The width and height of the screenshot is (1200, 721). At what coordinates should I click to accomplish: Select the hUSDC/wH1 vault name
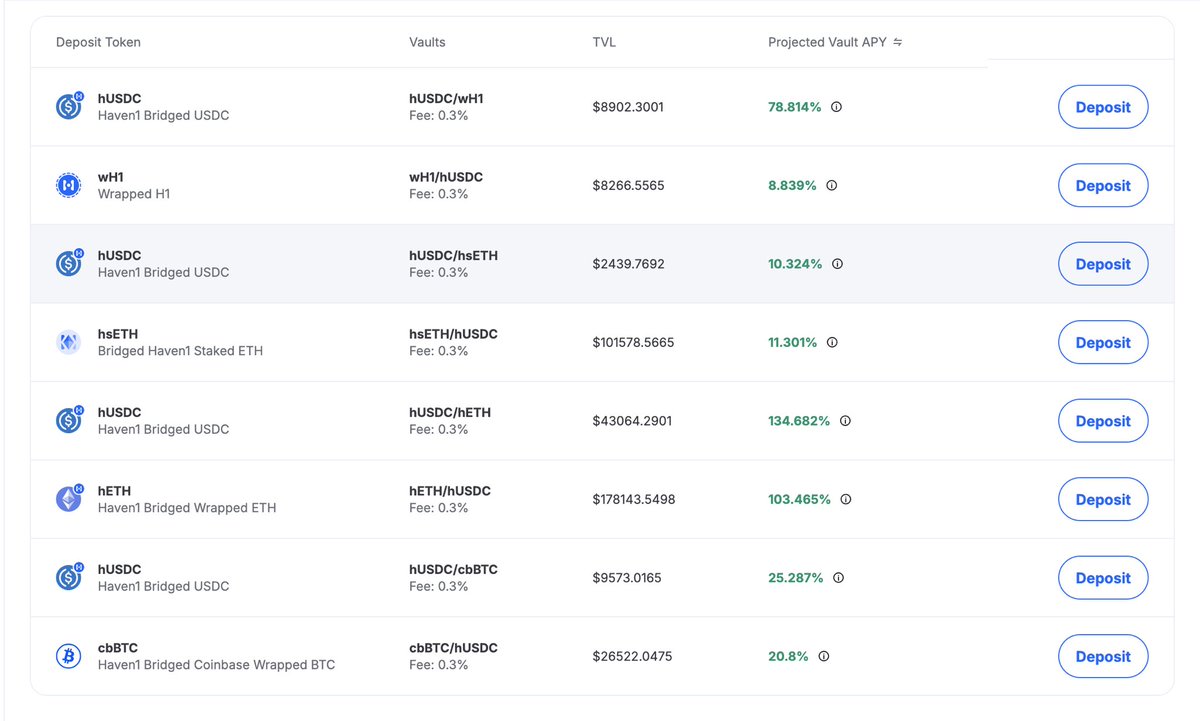tap(446, 99)
